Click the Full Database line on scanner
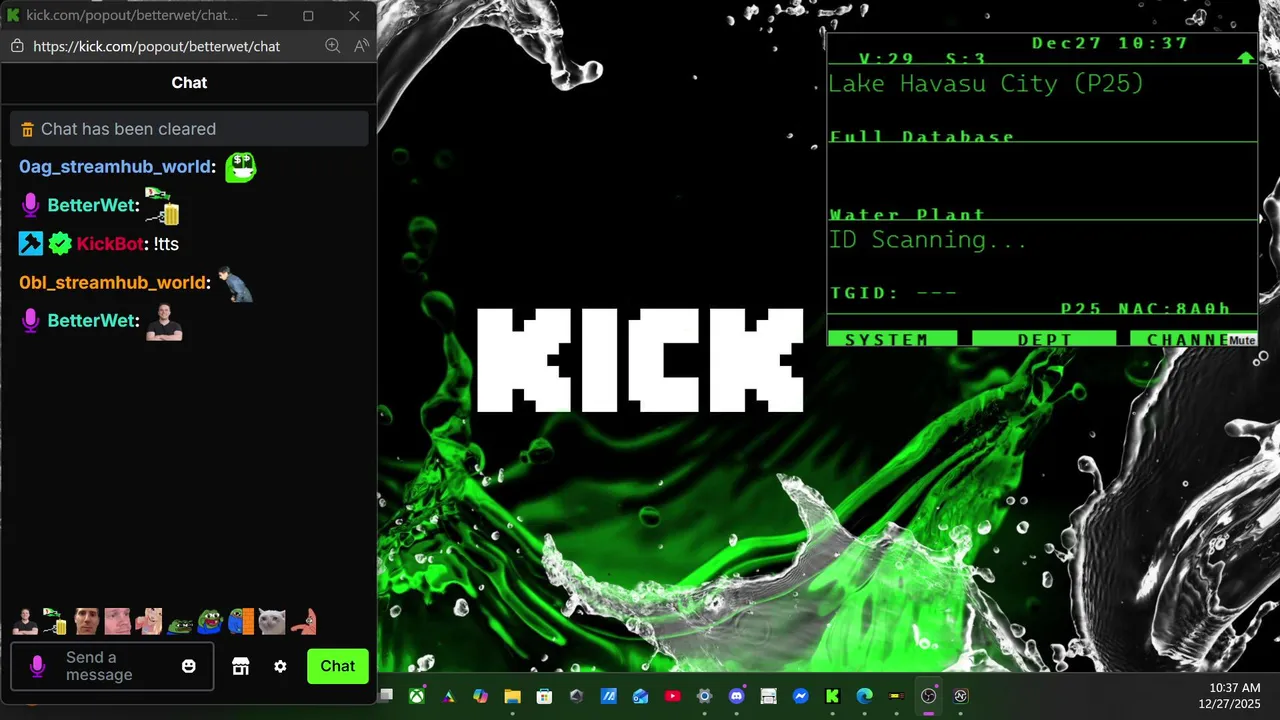The height and width of the screenshot is (720, 1280). [x=922, y=137]
